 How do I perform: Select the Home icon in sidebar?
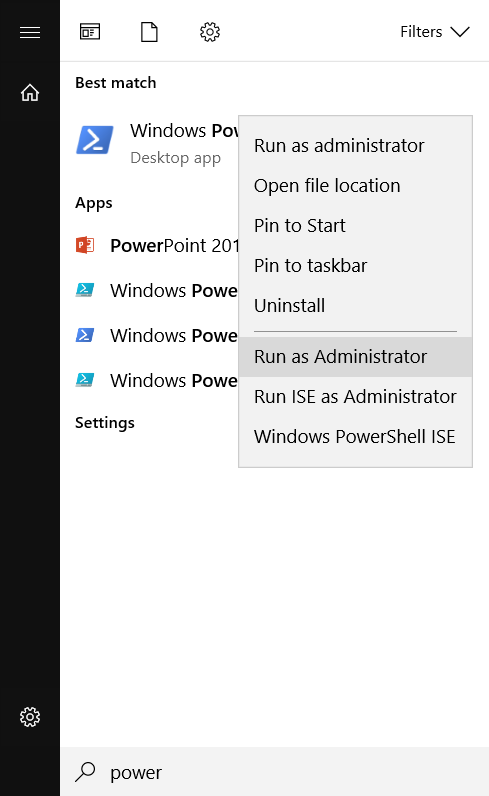tap(30, 92)
